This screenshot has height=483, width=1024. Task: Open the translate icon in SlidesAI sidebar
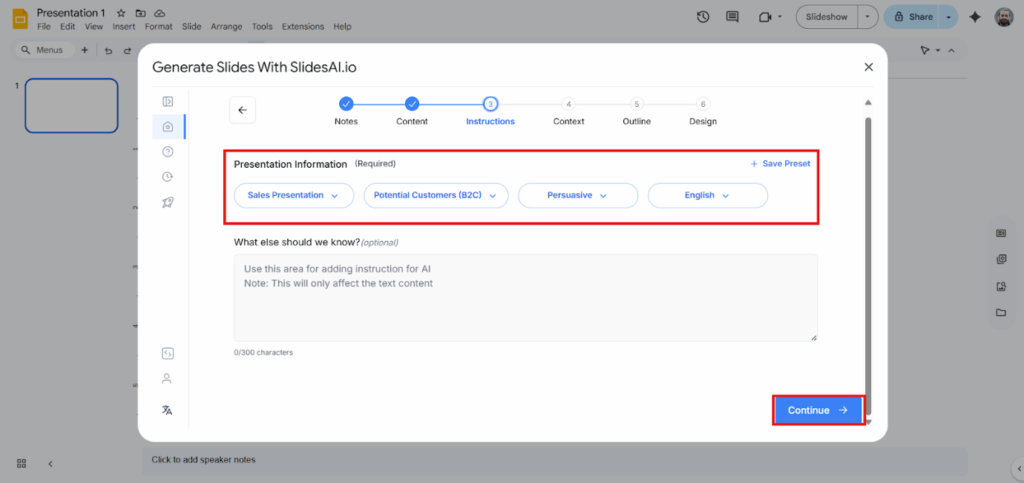click(x=167, y=410)
